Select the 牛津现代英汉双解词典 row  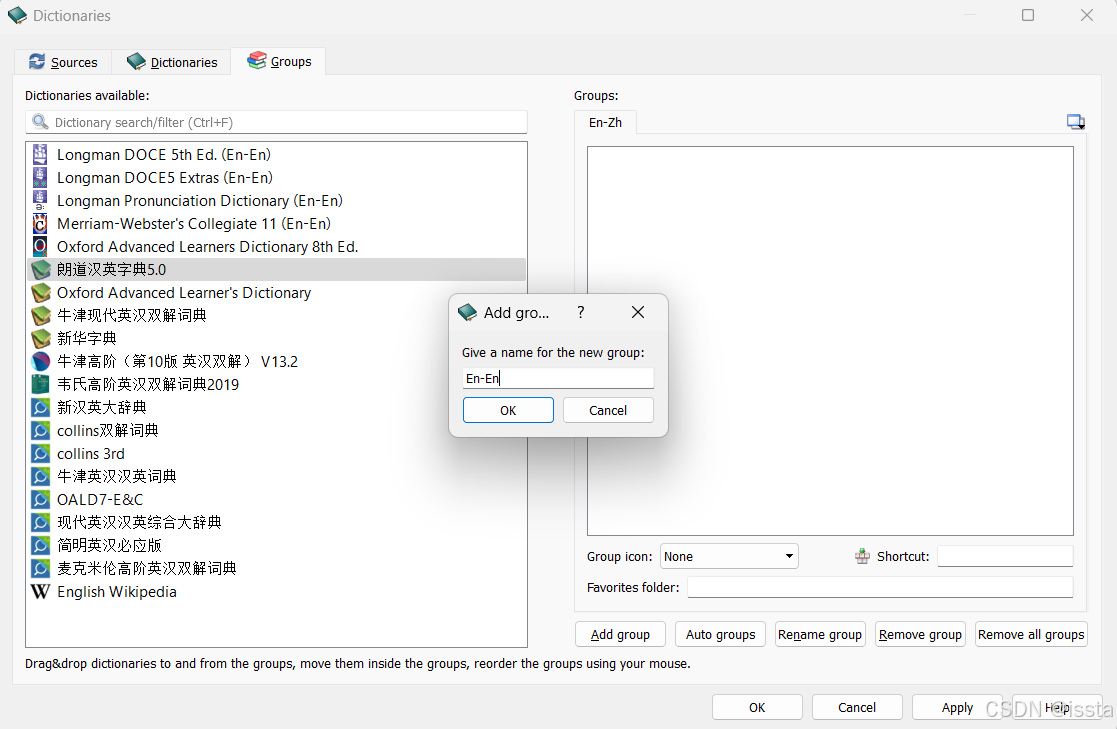276,315
